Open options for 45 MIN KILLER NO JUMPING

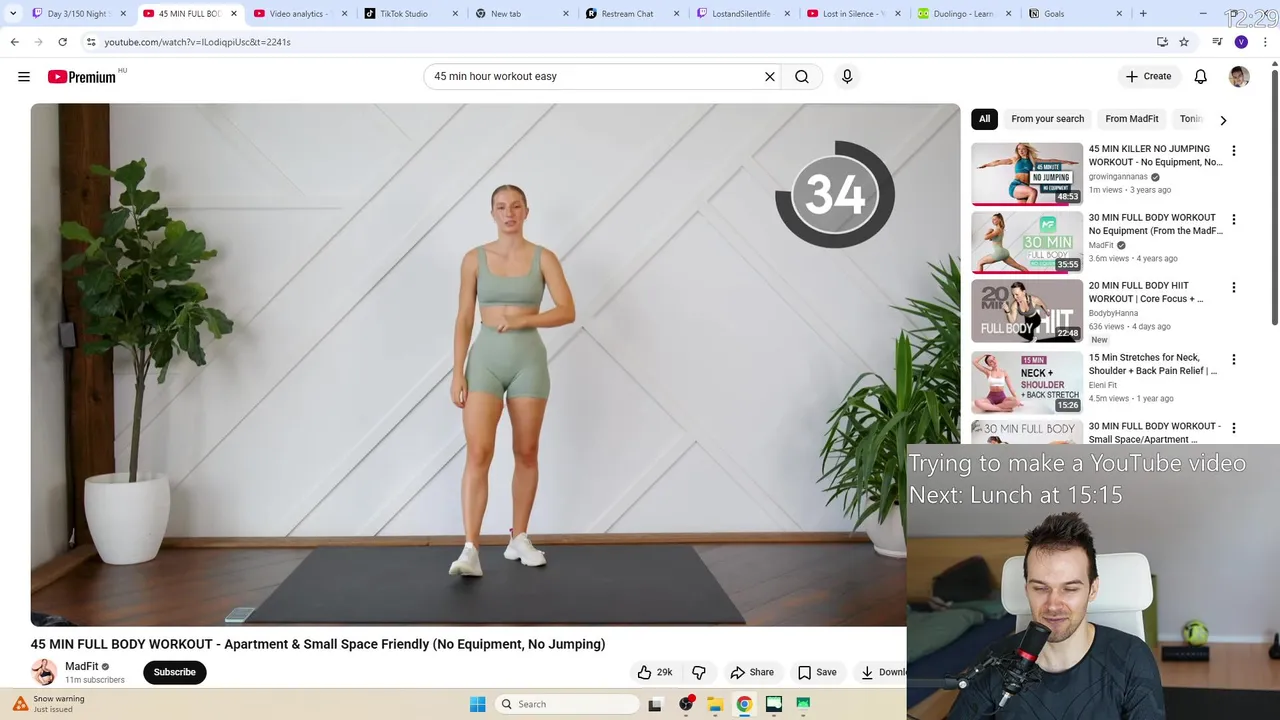click(1234, 151)
